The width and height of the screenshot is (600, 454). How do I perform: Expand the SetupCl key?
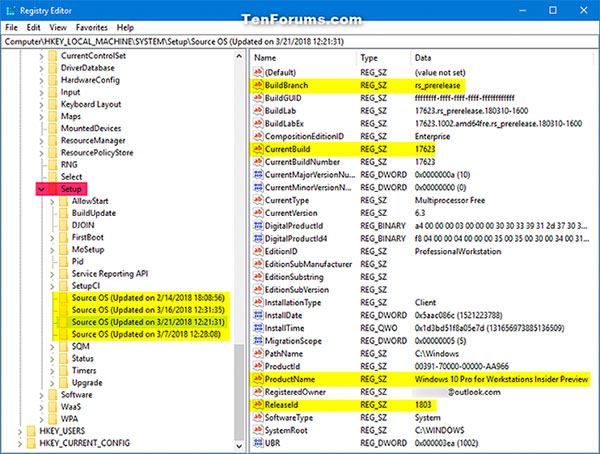pyautogui.click(x=52, y=286)
